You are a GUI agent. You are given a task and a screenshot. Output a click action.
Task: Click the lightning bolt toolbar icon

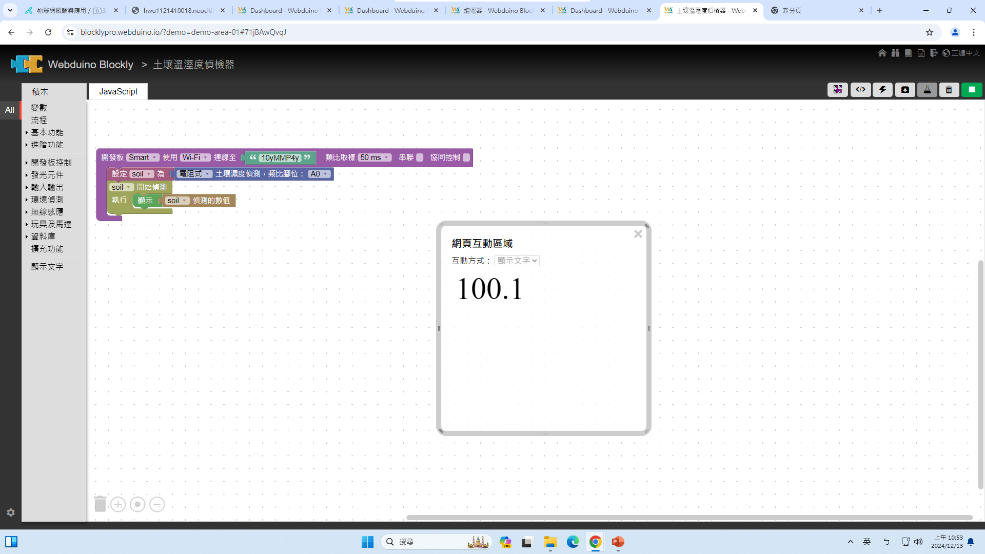pos(883,89)
